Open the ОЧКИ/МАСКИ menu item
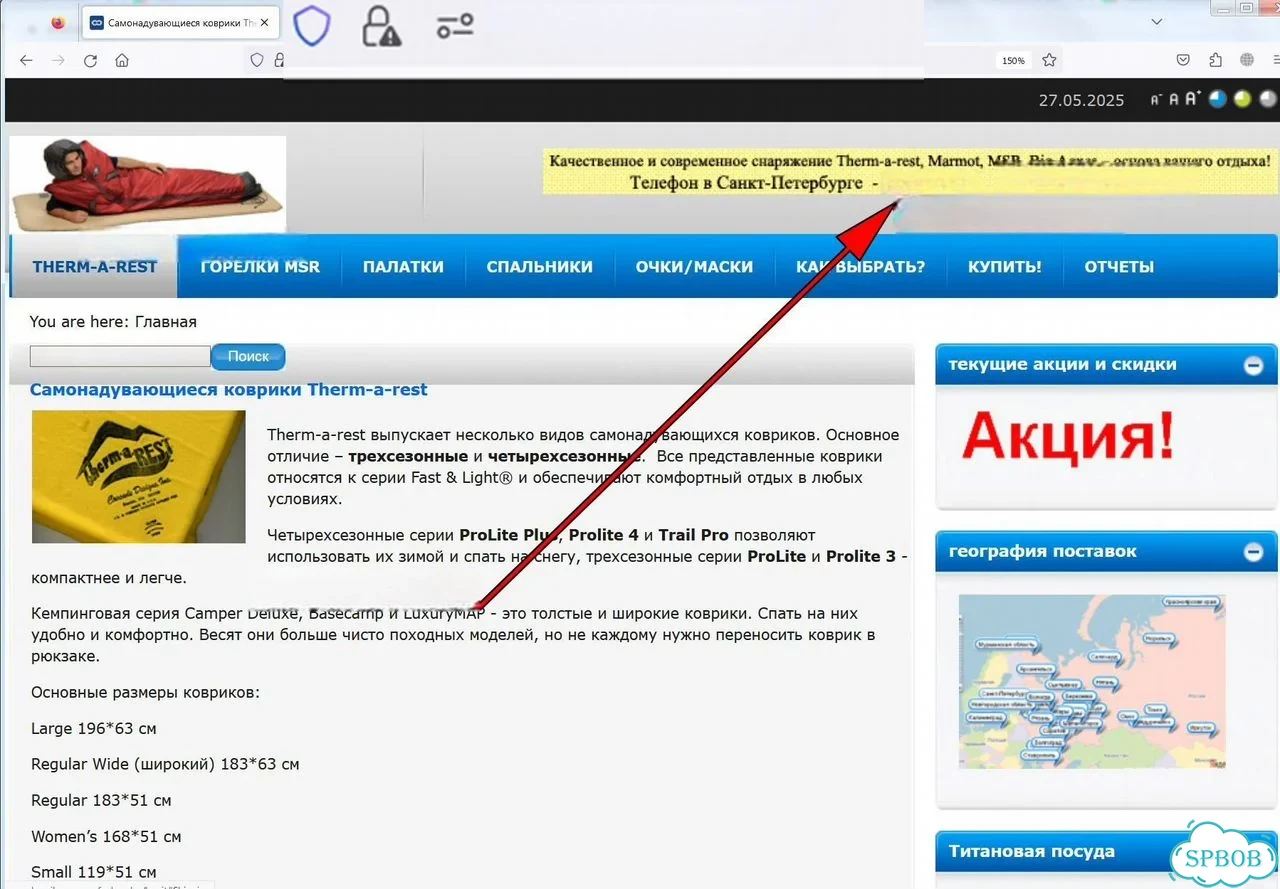Viewport: 1280px width, 889px height. (694, 267)
